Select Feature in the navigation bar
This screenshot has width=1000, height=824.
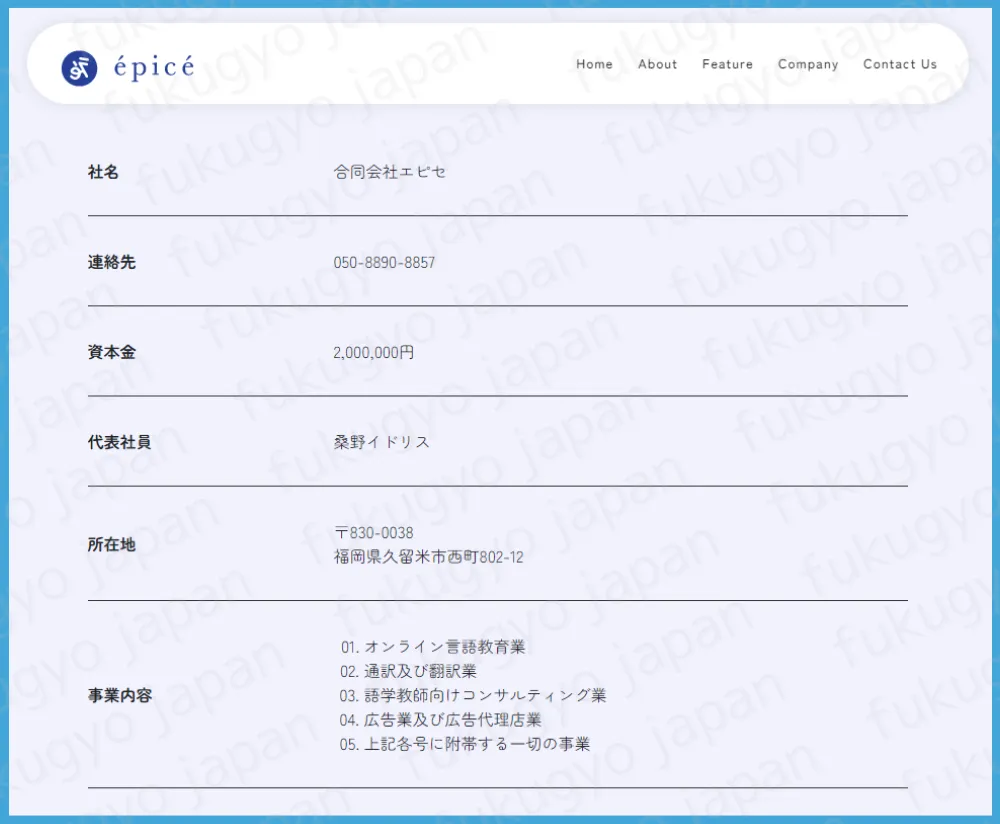(727, 64)
